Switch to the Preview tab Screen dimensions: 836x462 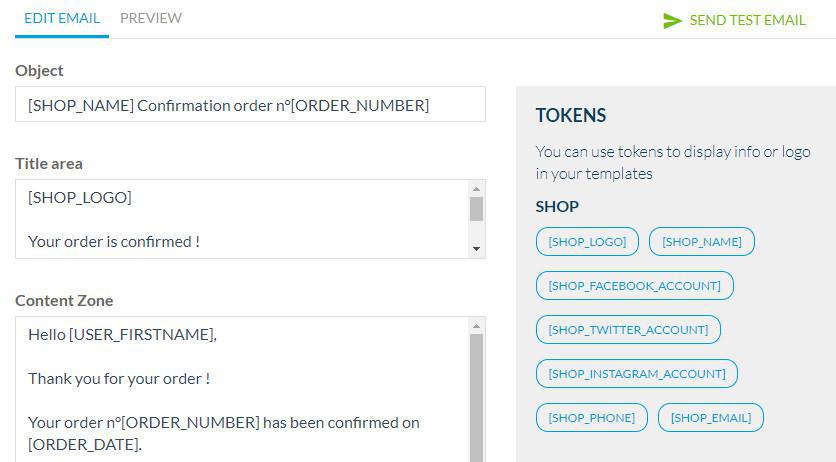coord(151,18)
